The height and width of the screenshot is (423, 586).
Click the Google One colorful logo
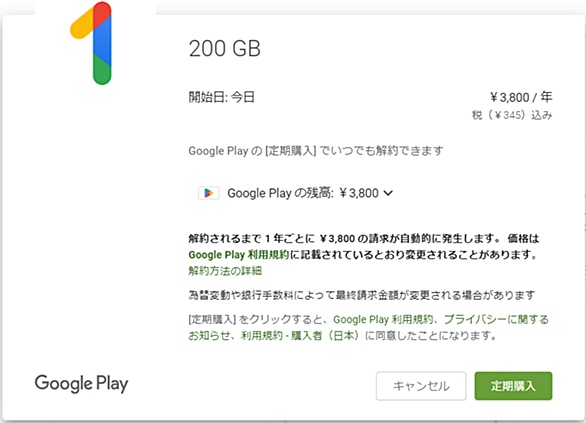point(91,43)
